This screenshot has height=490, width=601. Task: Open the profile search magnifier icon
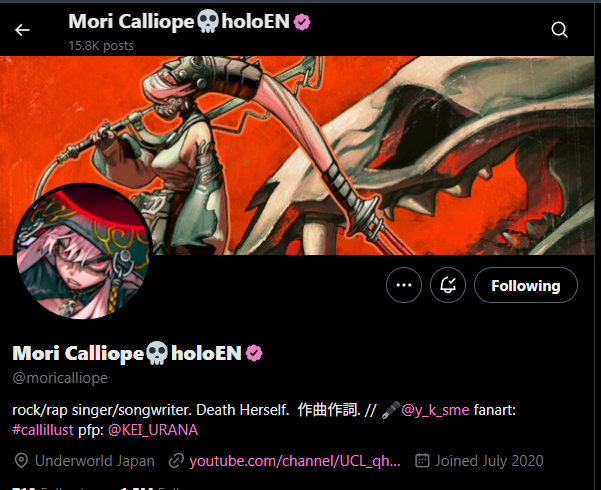pos(559,30)
